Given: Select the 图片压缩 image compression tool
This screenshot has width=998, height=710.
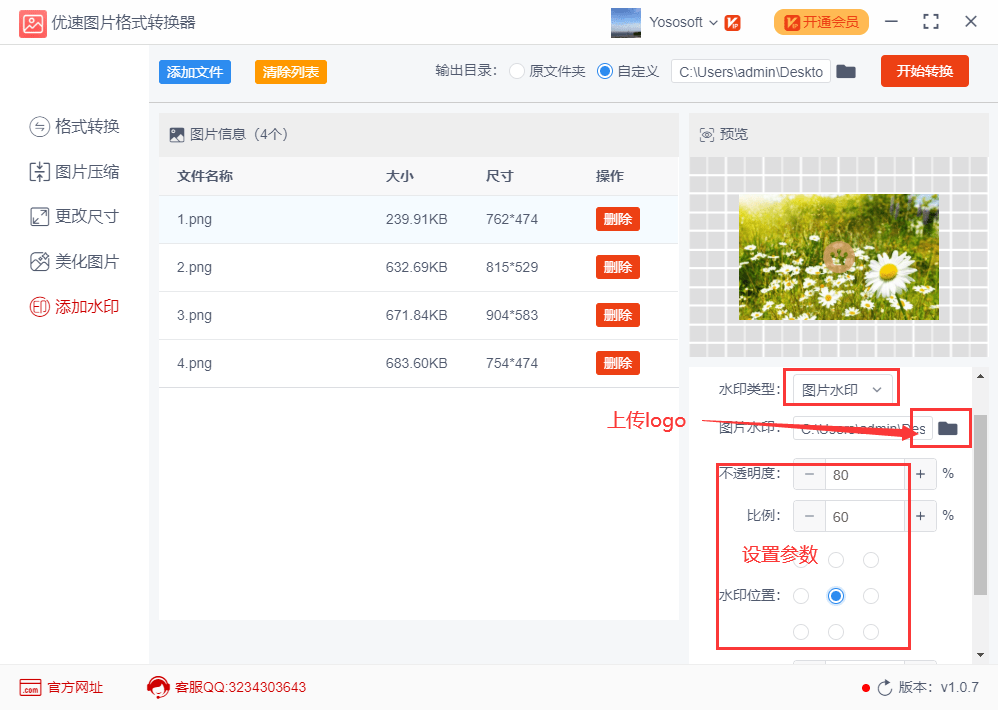Looking at the screenshot, I should 74,172.
